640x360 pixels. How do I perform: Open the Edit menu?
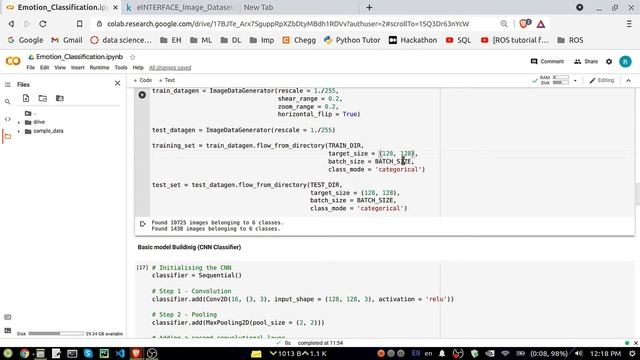pos(44,68)
